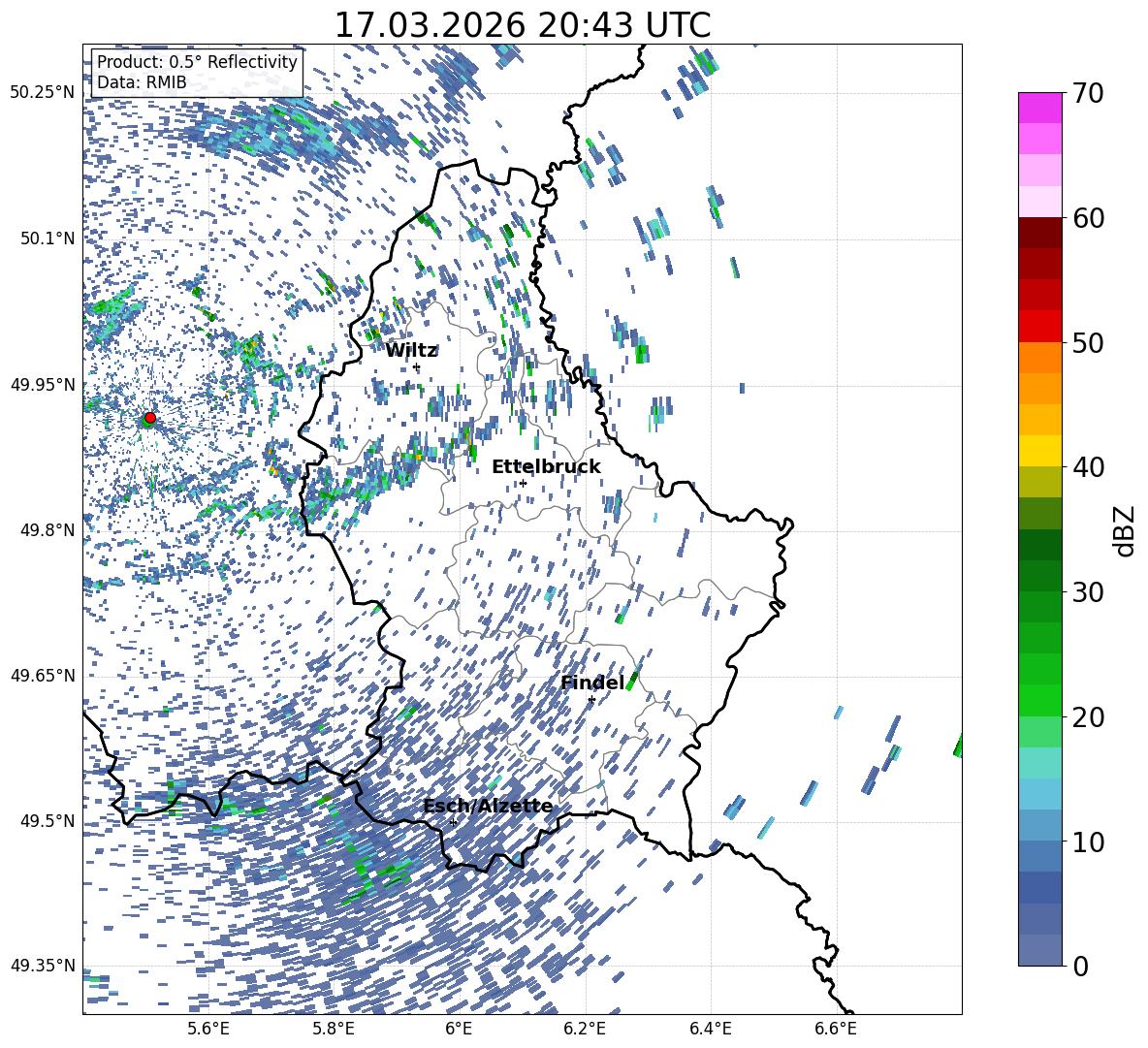
Task: Click the Esch/Alzette station cross marker
Action: 453,822
